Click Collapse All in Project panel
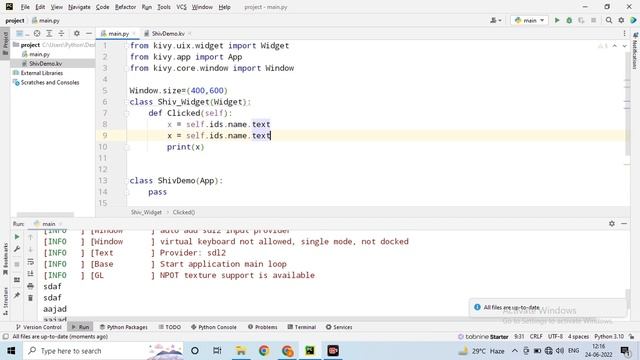The width and height of the screenshot is (640, 360). click(61, 33)
